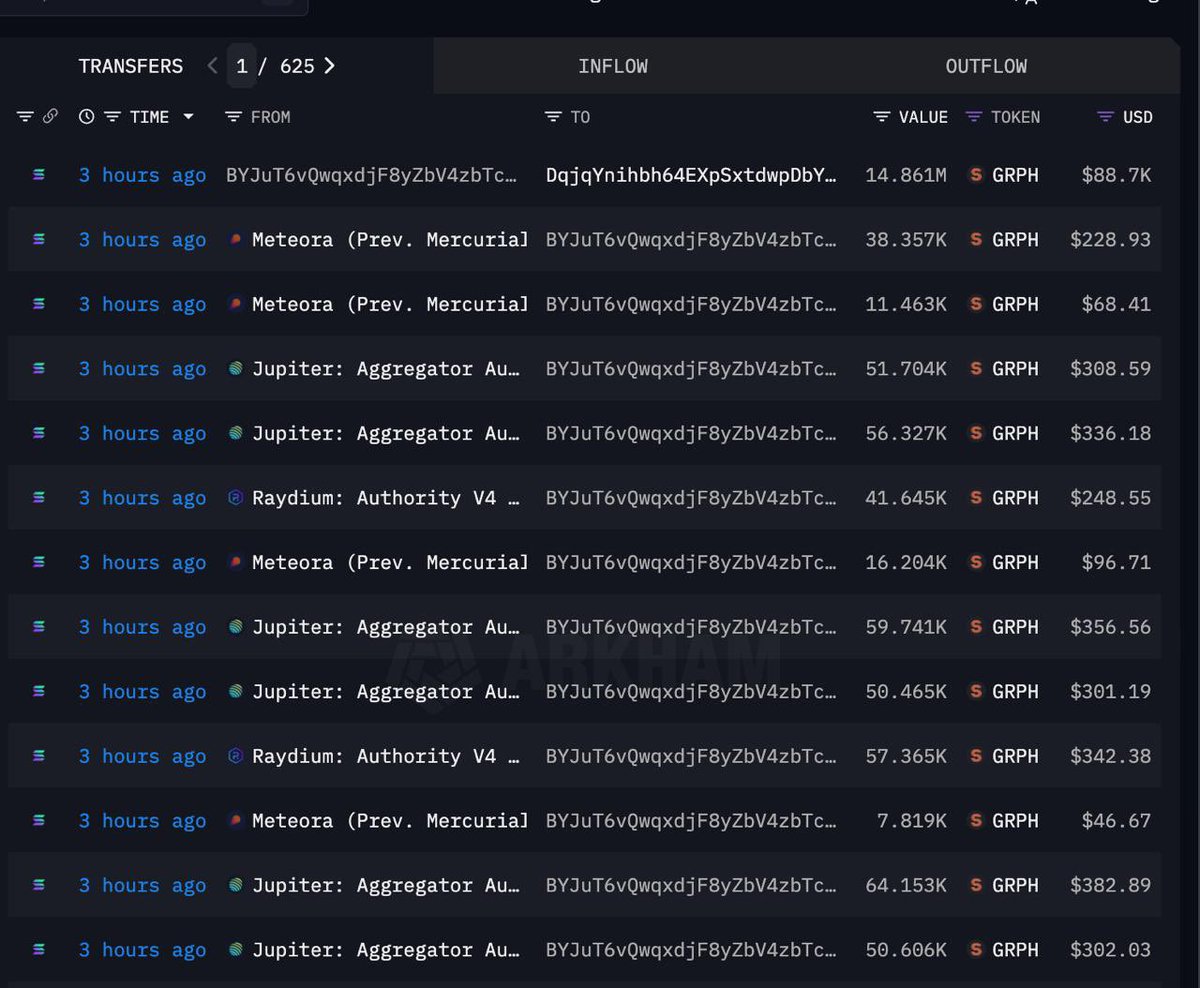Open the VALUE column filter
This screenshot has width=1200, height=988.
click(x=882, y=117)
